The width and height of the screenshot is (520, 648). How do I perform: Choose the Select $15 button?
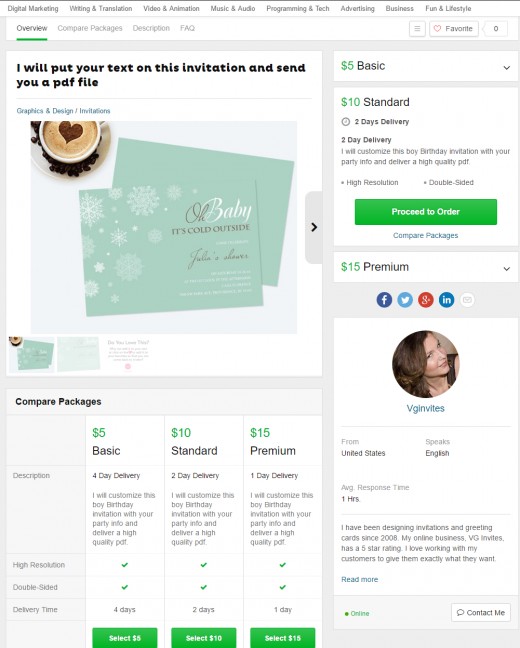click(x=283, y=638)
